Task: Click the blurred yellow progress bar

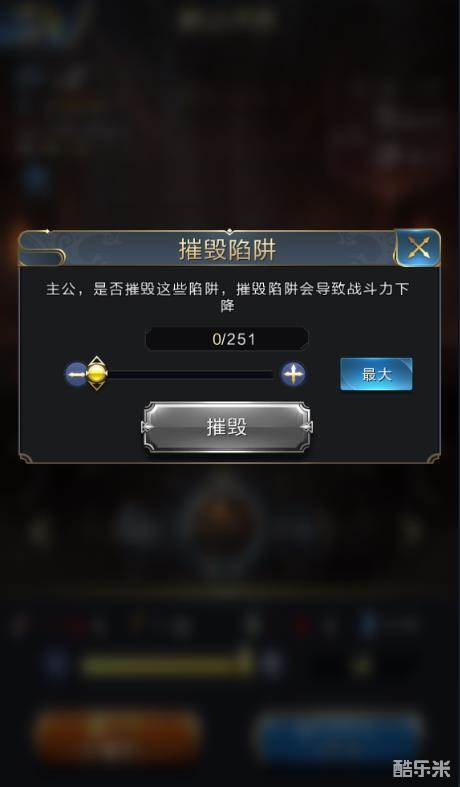Action: pos(167,665)
